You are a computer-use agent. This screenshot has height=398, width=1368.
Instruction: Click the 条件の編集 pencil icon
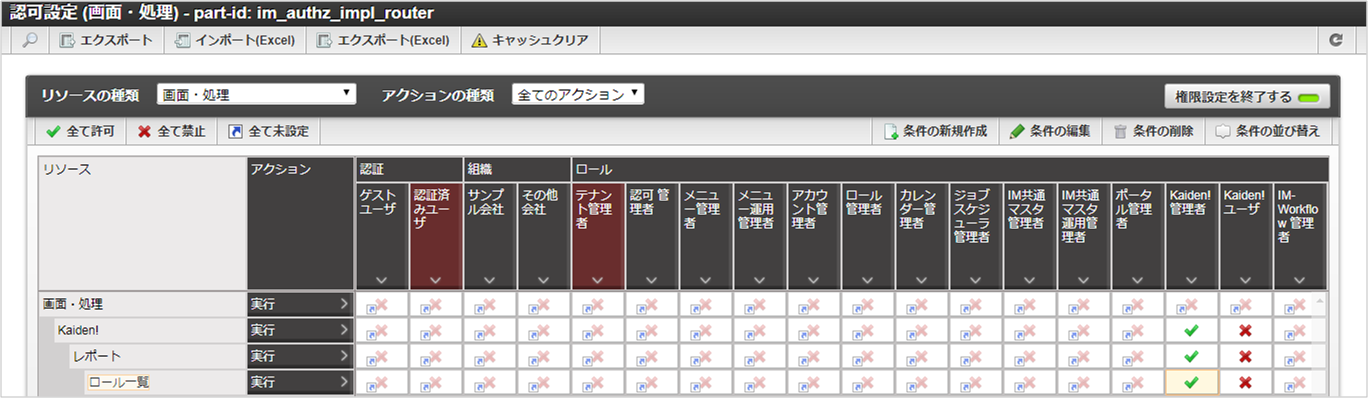click(x=1017, y=131)
